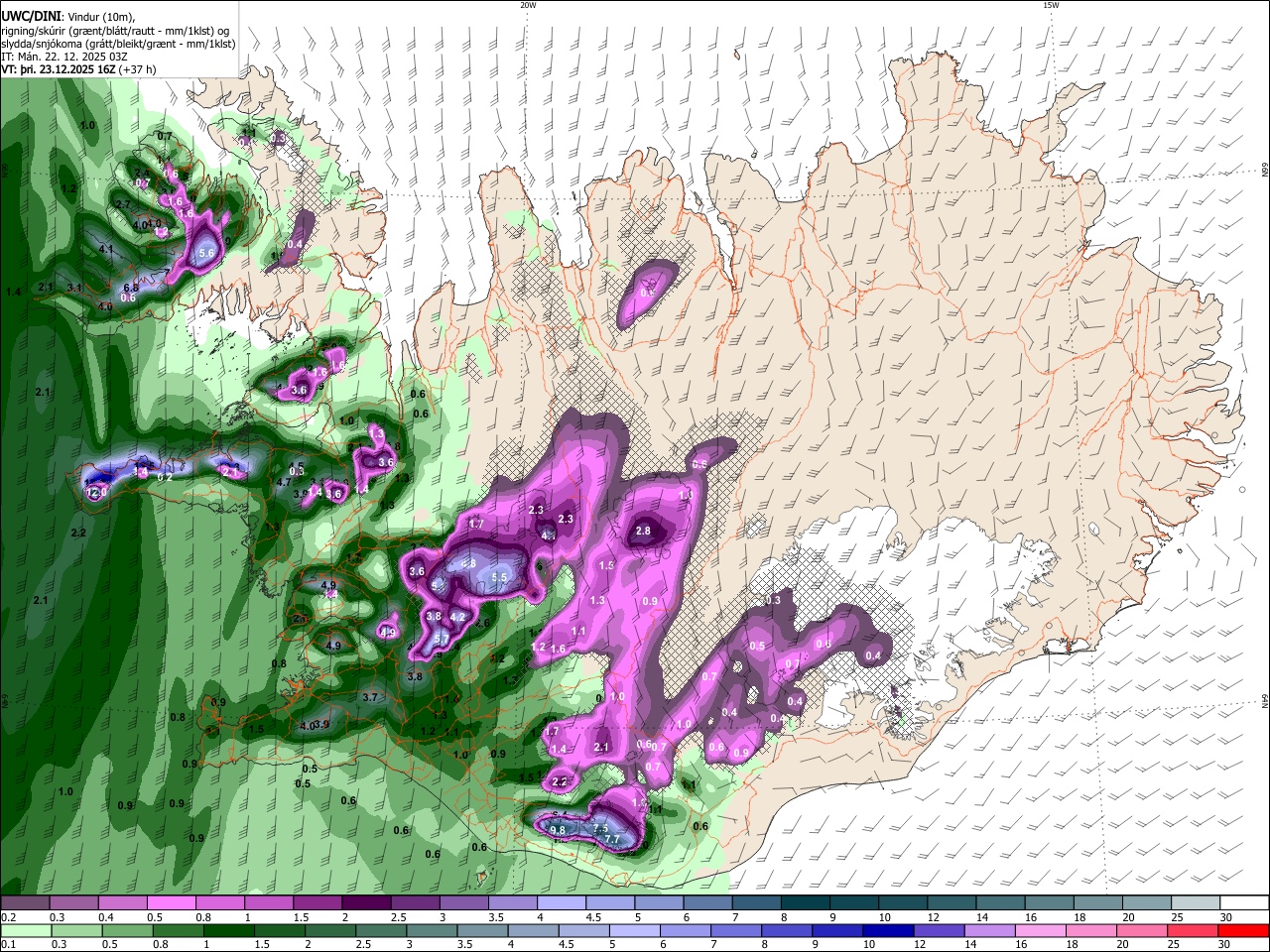Pick the darkest purple snow legend swatch
This screenshot has width=1270, height=952.
point(365,903)
